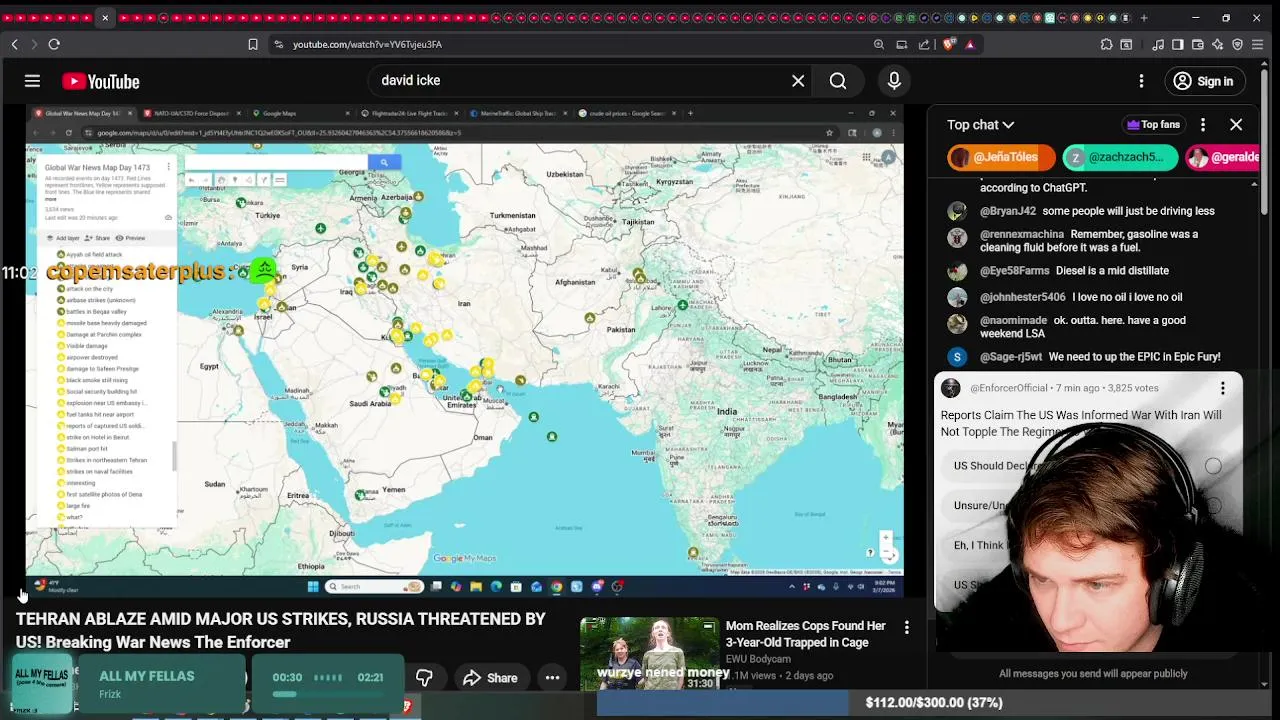Open the Top fans leaderboard
This screenshot has height=720, width=1280.
[1153, 125]
